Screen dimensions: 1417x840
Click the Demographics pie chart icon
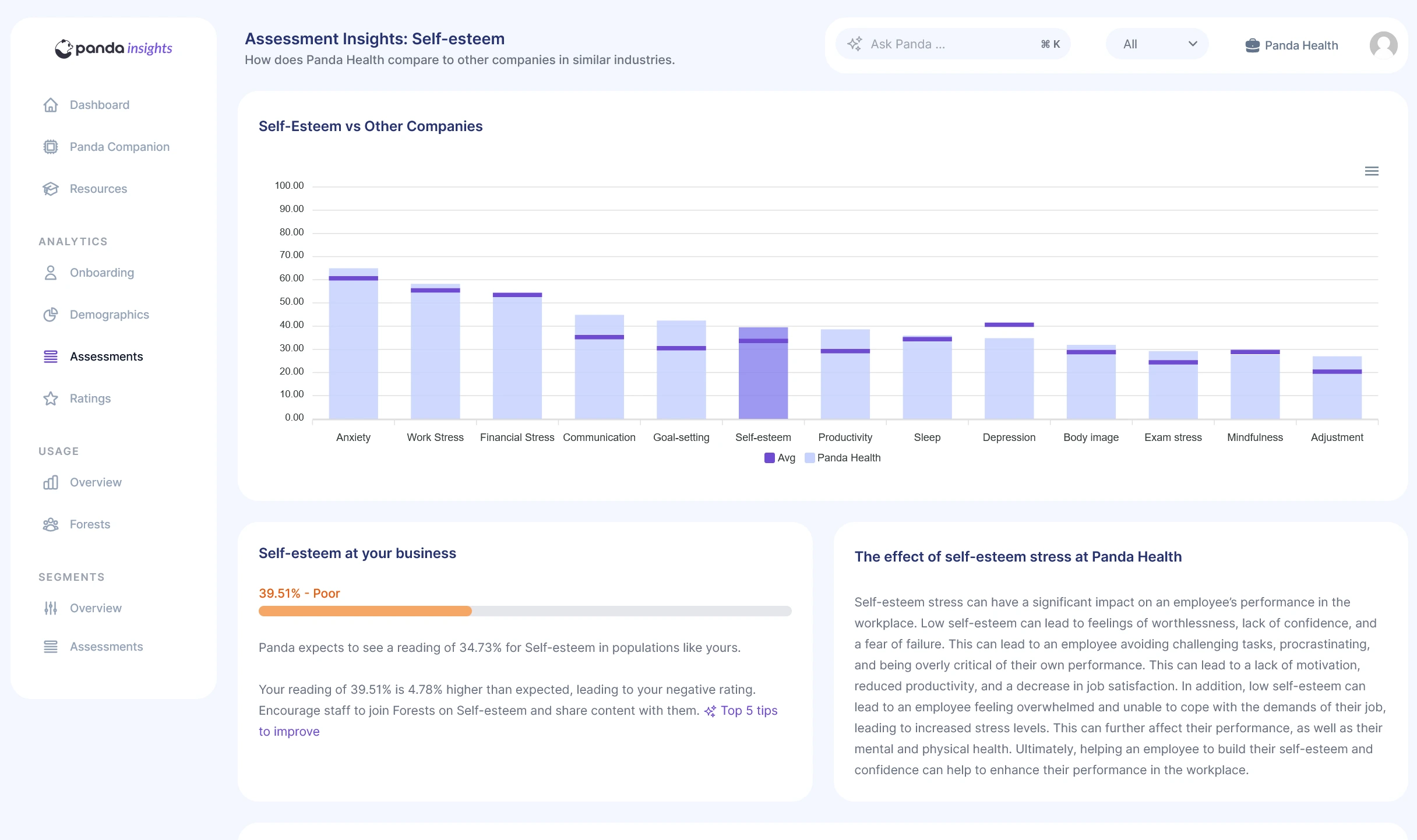pyautogui.click(x=51, y=315)
